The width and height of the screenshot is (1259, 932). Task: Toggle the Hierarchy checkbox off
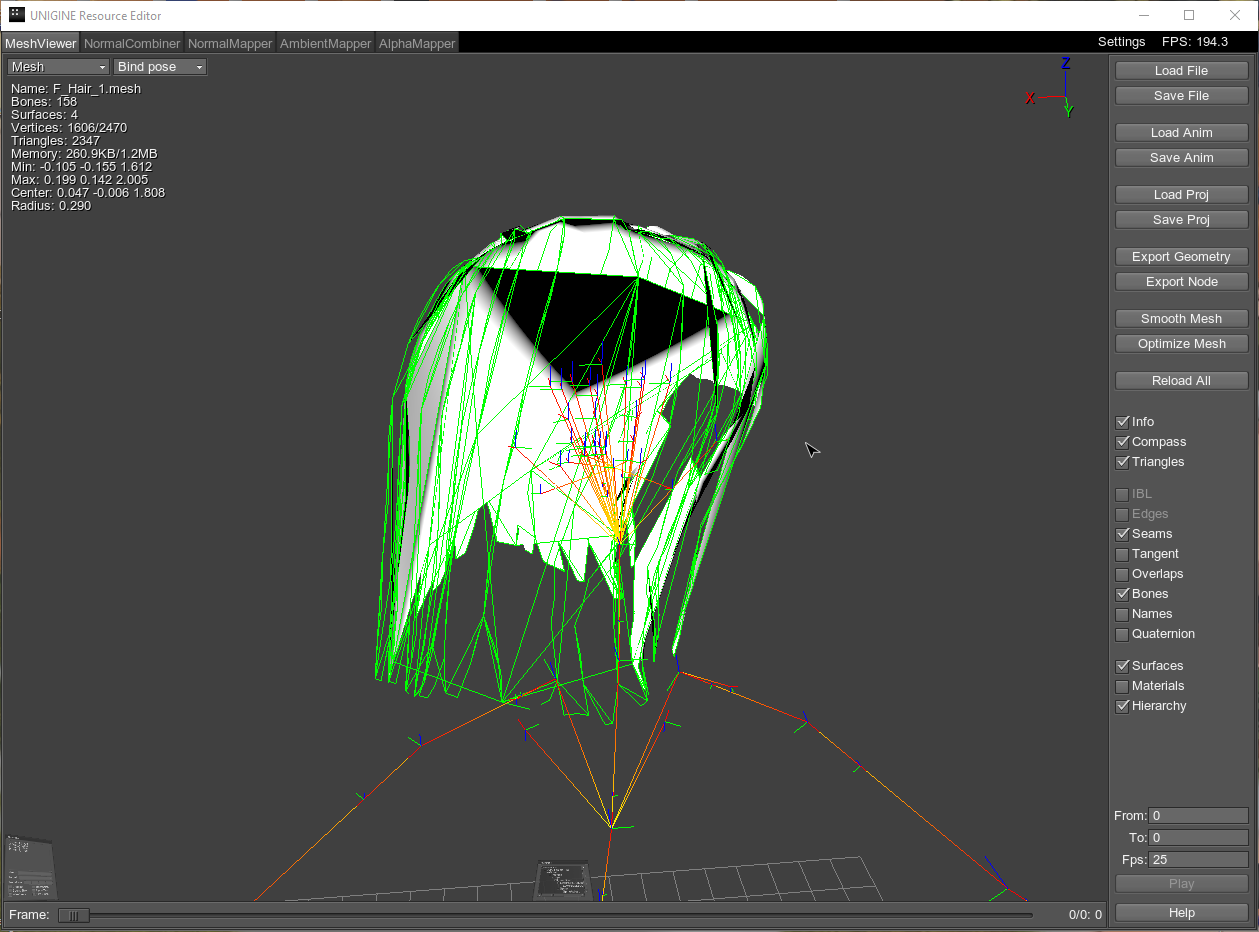(1122, 706)
